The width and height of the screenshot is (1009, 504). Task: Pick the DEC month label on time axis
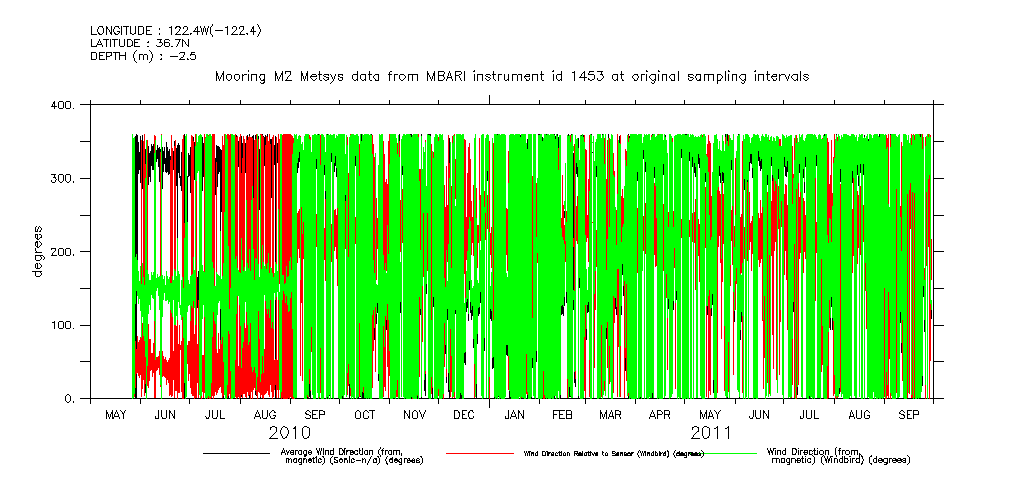pyautogui.click(x=464, y=414)
